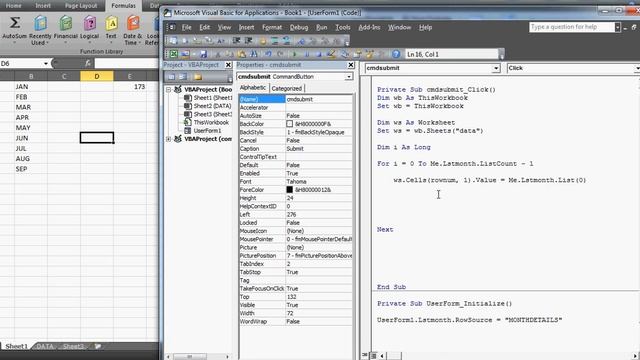Open Find with the binoculars icon
Viewport: 640px width, 360px height.
tap(253, 54)
